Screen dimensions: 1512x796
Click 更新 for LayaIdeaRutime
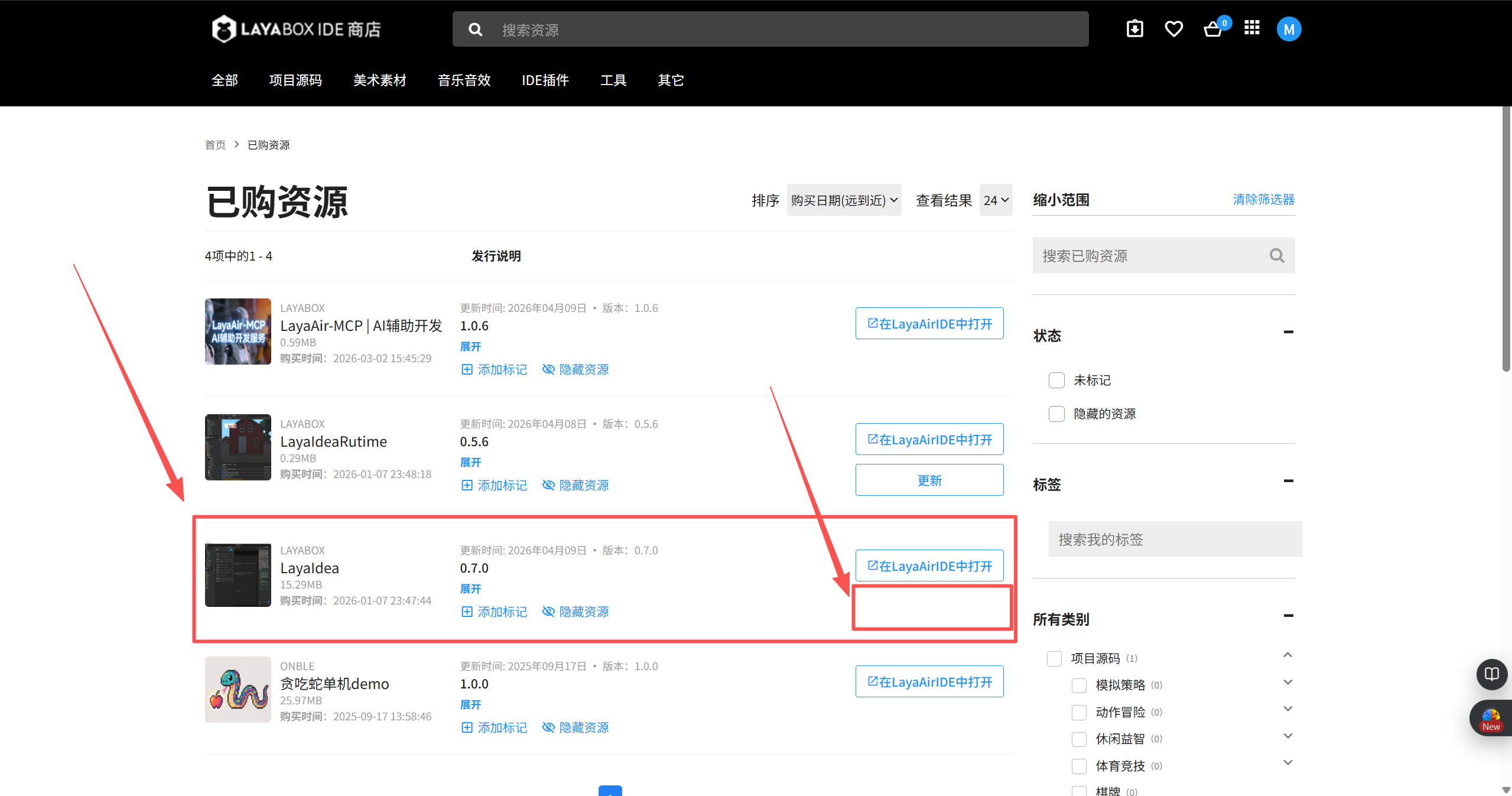929,480
